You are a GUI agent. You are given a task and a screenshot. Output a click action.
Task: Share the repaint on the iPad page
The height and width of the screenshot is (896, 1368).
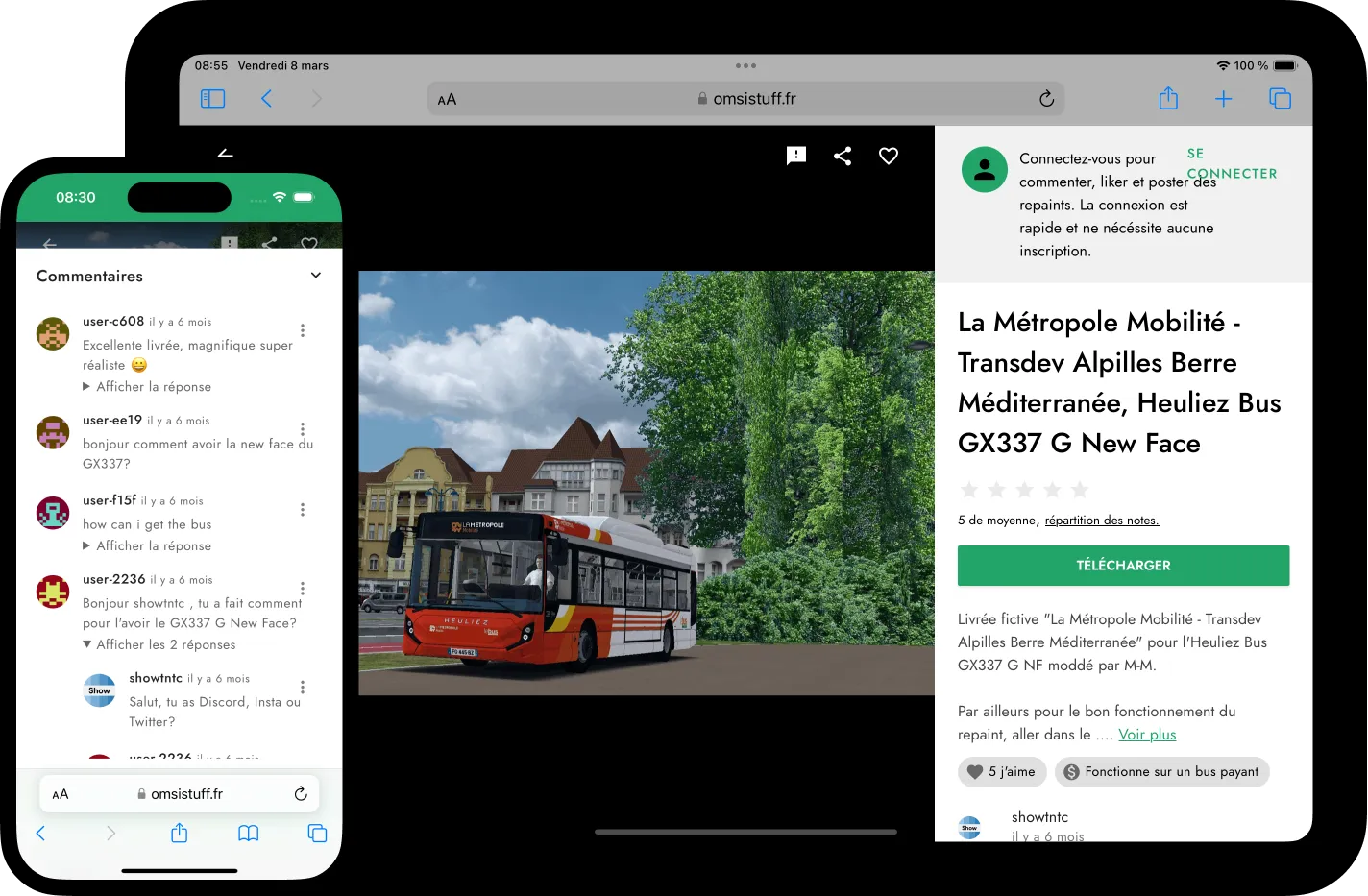click(x=843, y=156)
